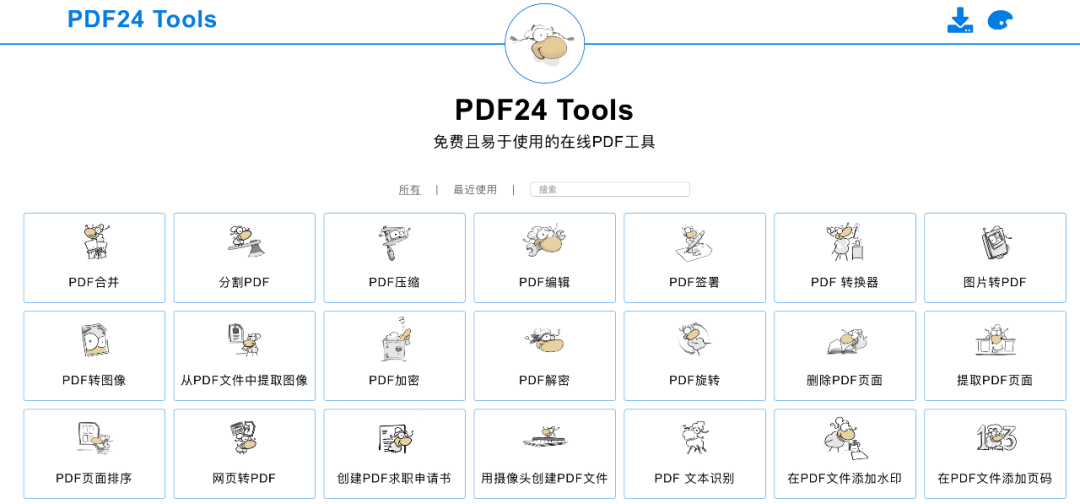Click the PDF合并 sheep icon
Screen dimensions: 1080x504
click(x=95, y=242)
